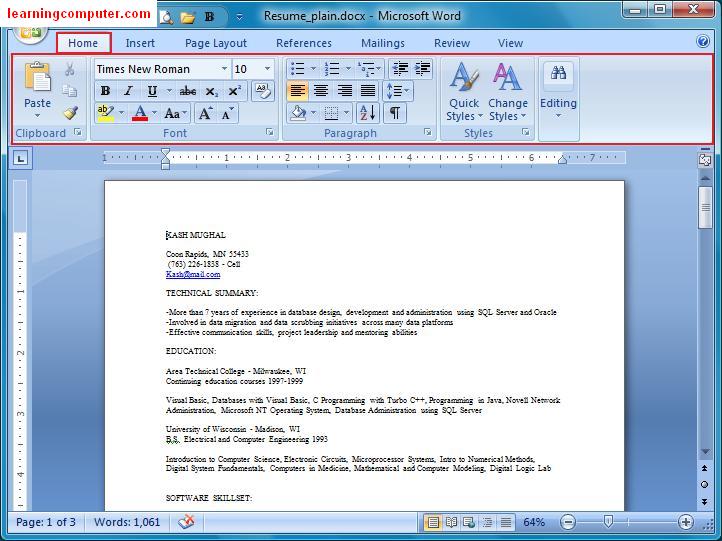
Task: Shrink font size with small A
Action: 227,113
